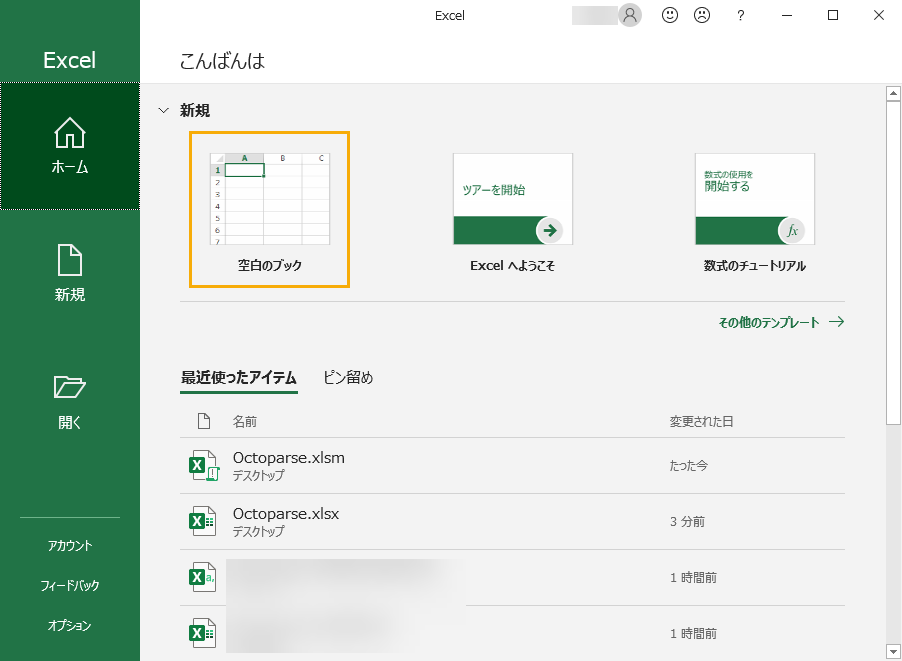902x661 pixels.
Task: Sort by the 変更された日 column header
Action: point(701,422)
